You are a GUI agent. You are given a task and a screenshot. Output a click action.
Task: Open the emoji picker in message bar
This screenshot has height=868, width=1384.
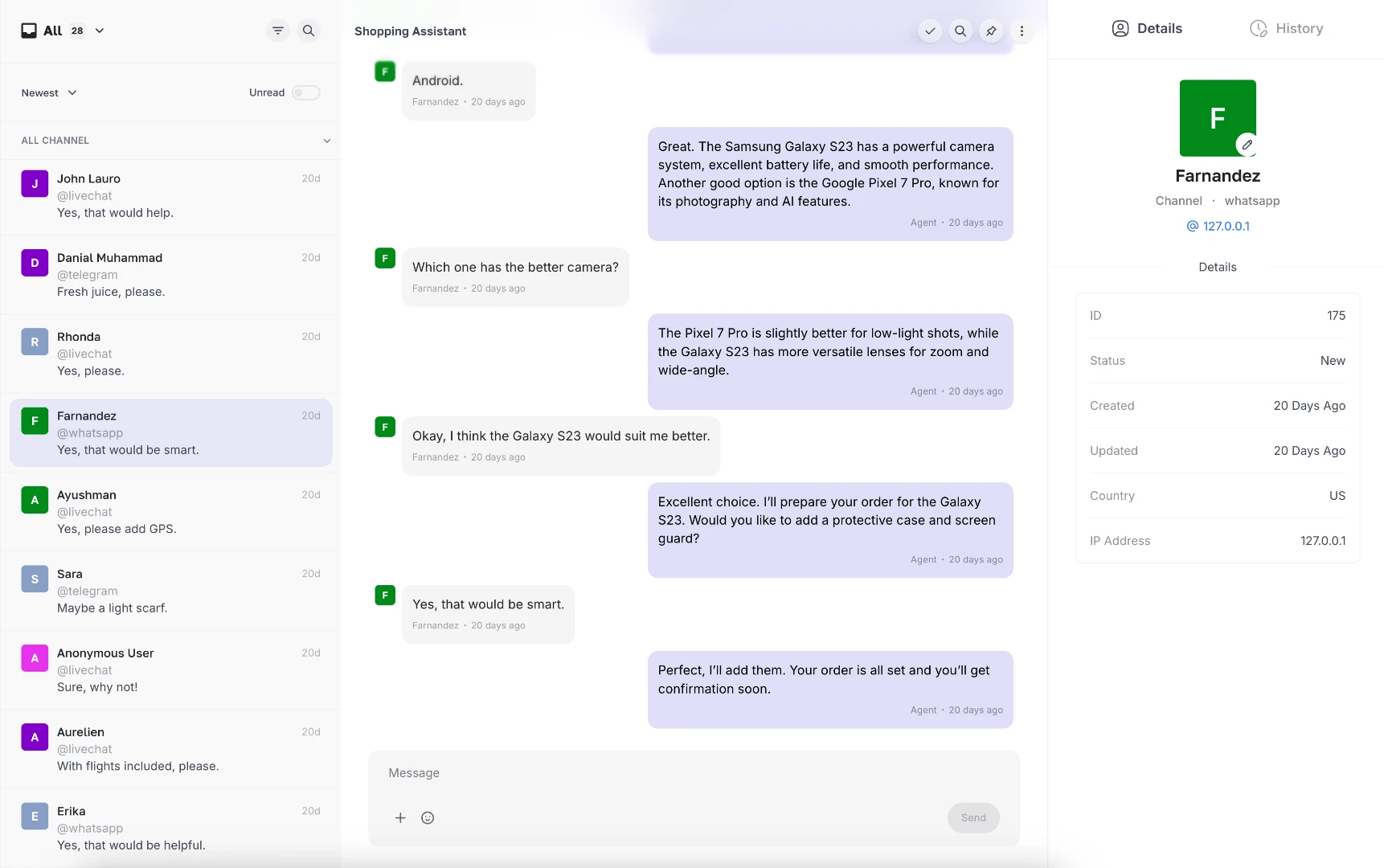point(428,817)
